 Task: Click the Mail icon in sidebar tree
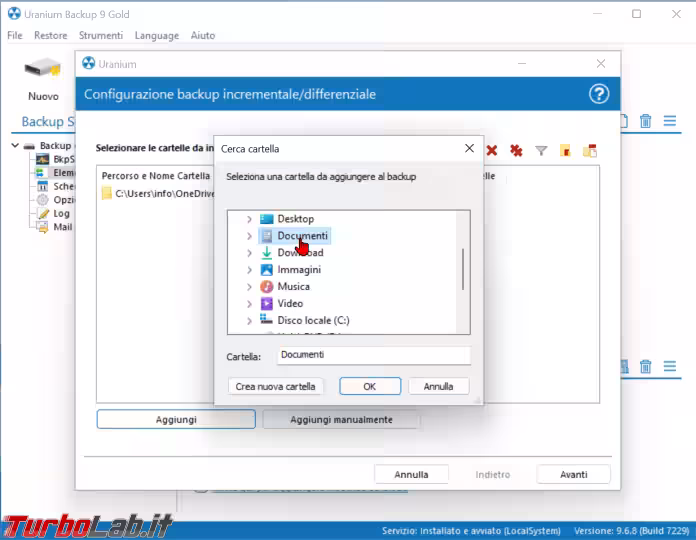43,227
